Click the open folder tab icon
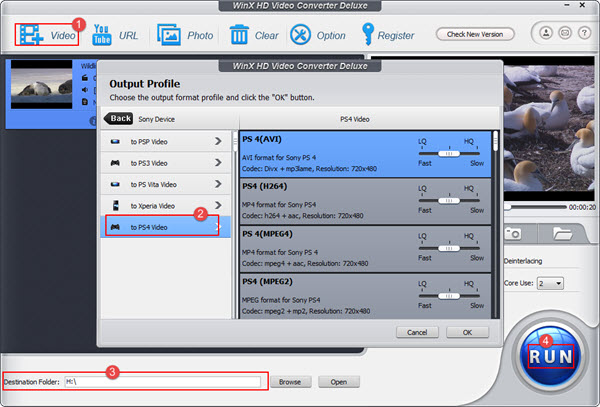600x407 pixels. [x=562, y=233]
